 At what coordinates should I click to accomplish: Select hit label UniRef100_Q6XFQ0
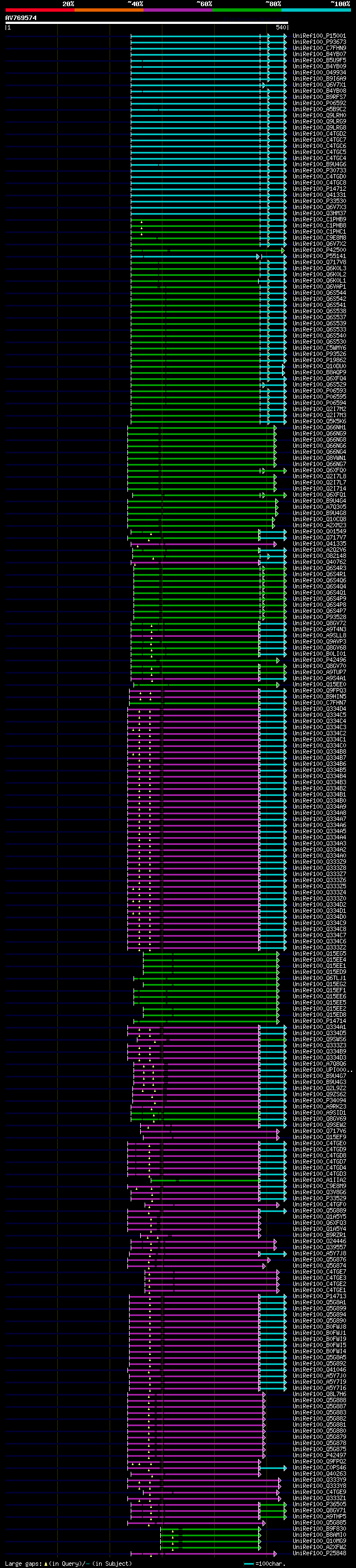pyautogui.click(x=319, y=470)
